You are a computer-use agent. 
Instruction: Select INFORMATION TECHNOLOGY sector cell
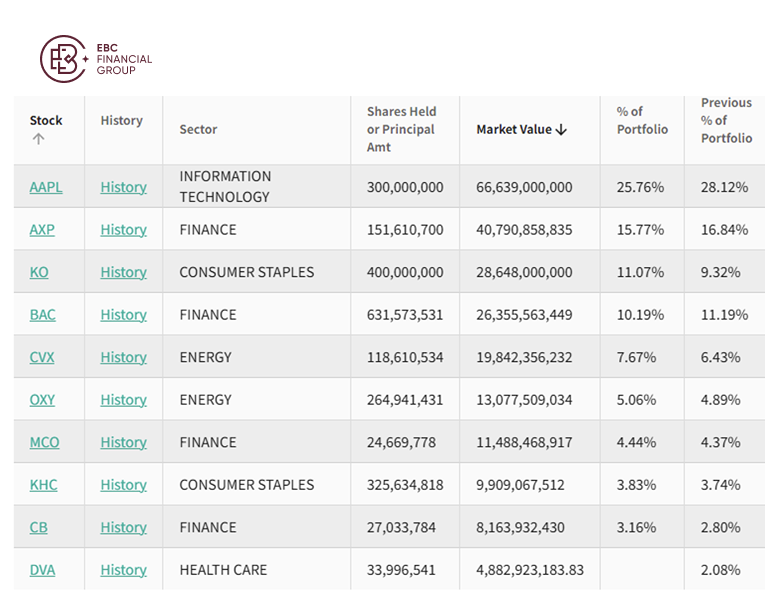point(225,187)
